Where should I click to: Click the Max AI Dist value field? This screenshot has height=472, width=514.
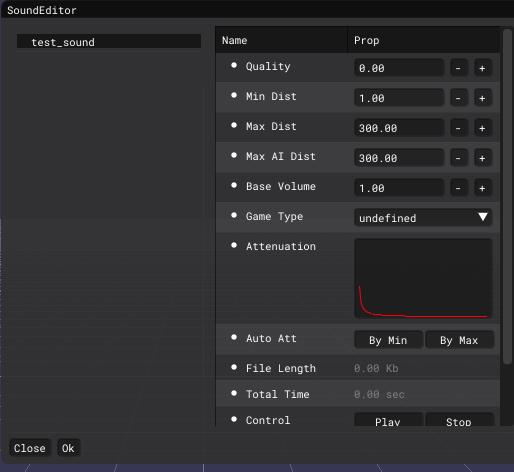tap(399, 158)
